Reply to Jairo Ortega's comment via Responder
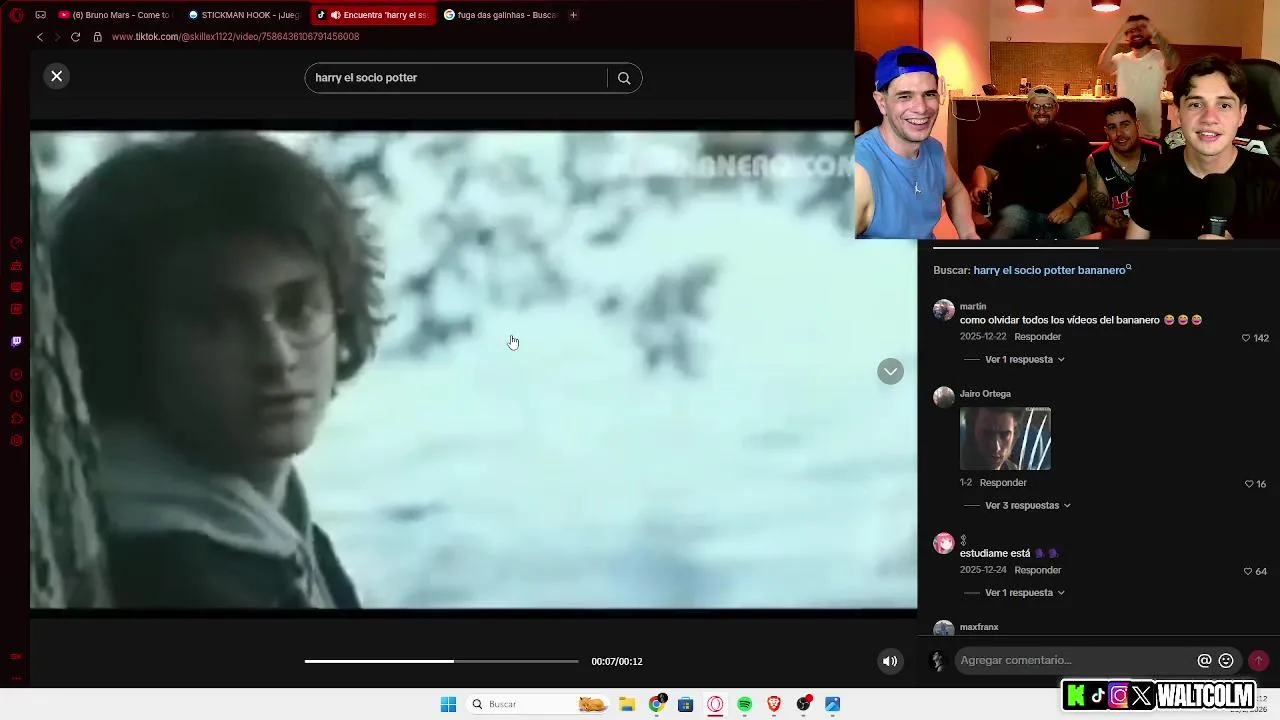Viewport: 1280px width, 720px height. tap(1003, 483)
